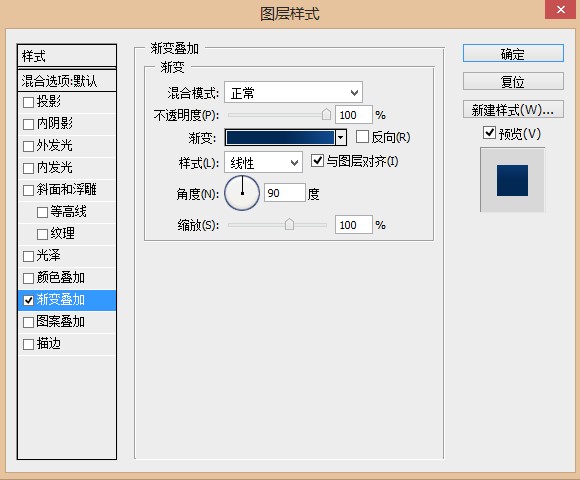Screen dimensions: 580x480
Task: Enable the 投影 checkbox
Action: [x=28, y=102]
